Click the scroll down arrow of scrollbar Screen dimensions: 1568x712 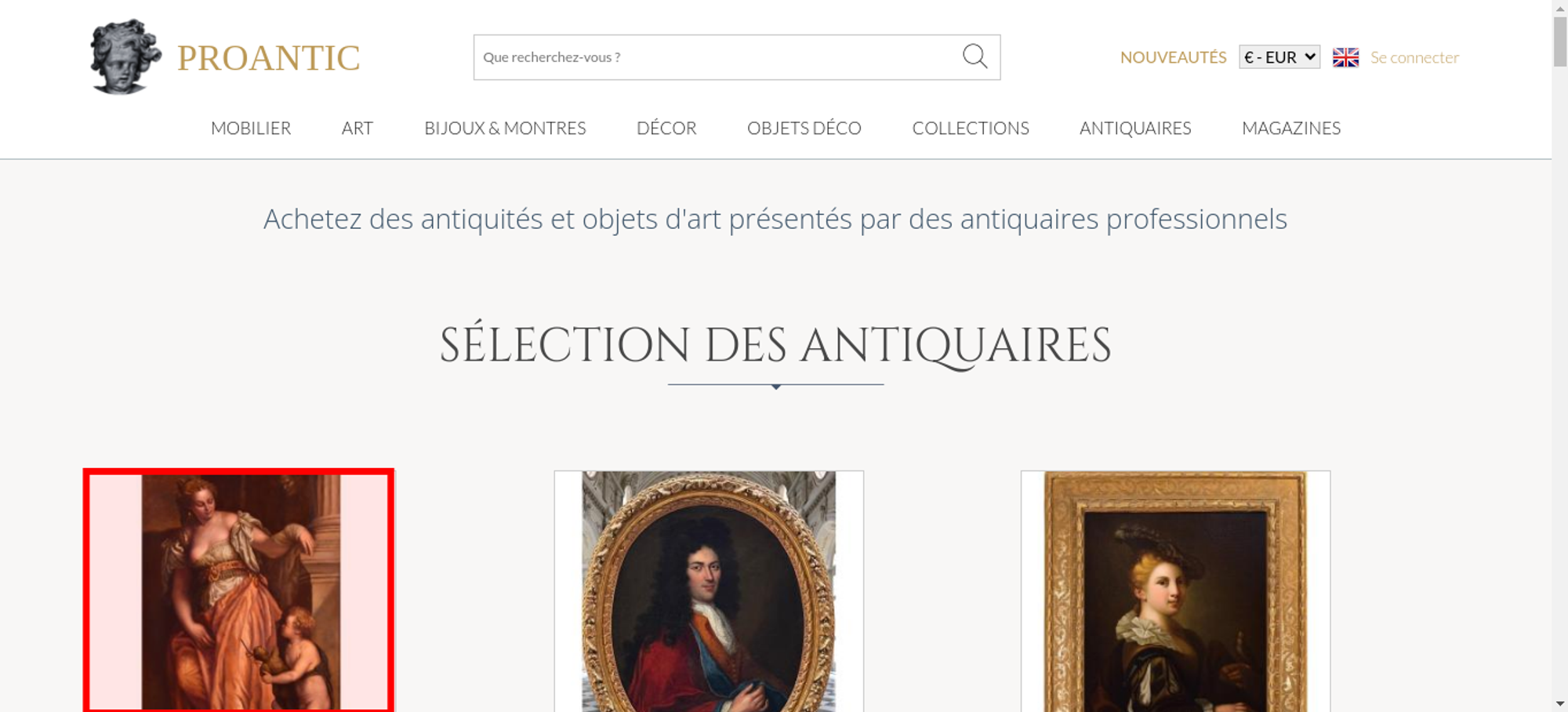coord(1559,703)
